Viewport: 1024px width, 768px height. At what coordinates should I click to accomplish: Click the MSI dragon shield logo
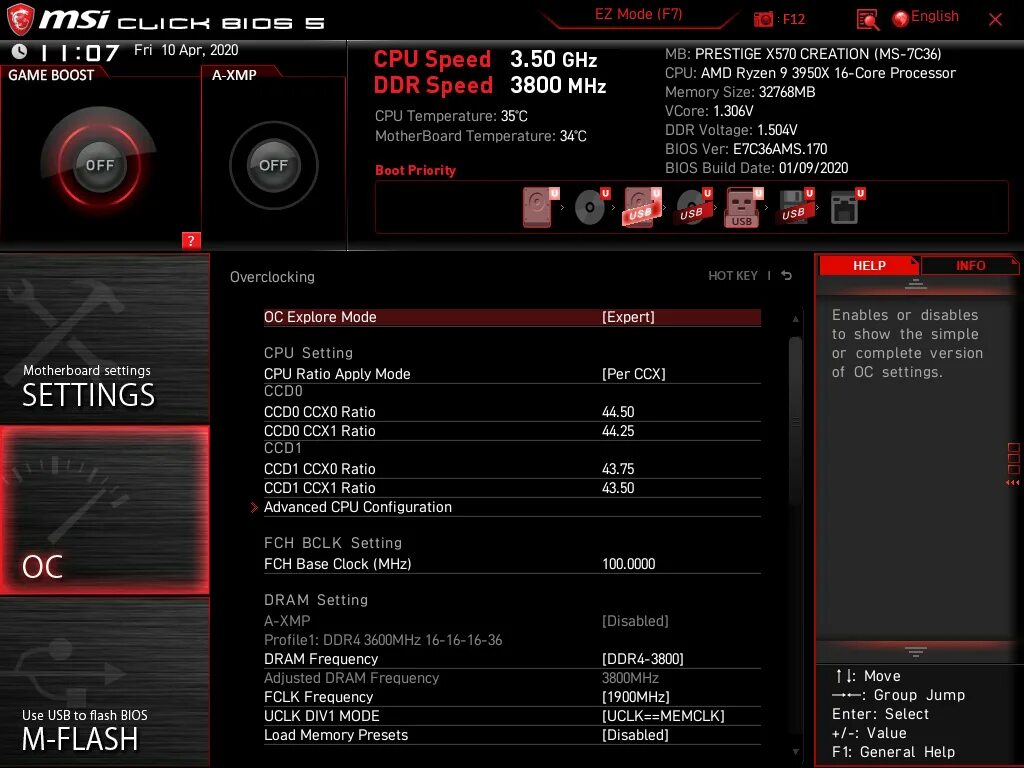pyautogui.click(x=19, y=20)
